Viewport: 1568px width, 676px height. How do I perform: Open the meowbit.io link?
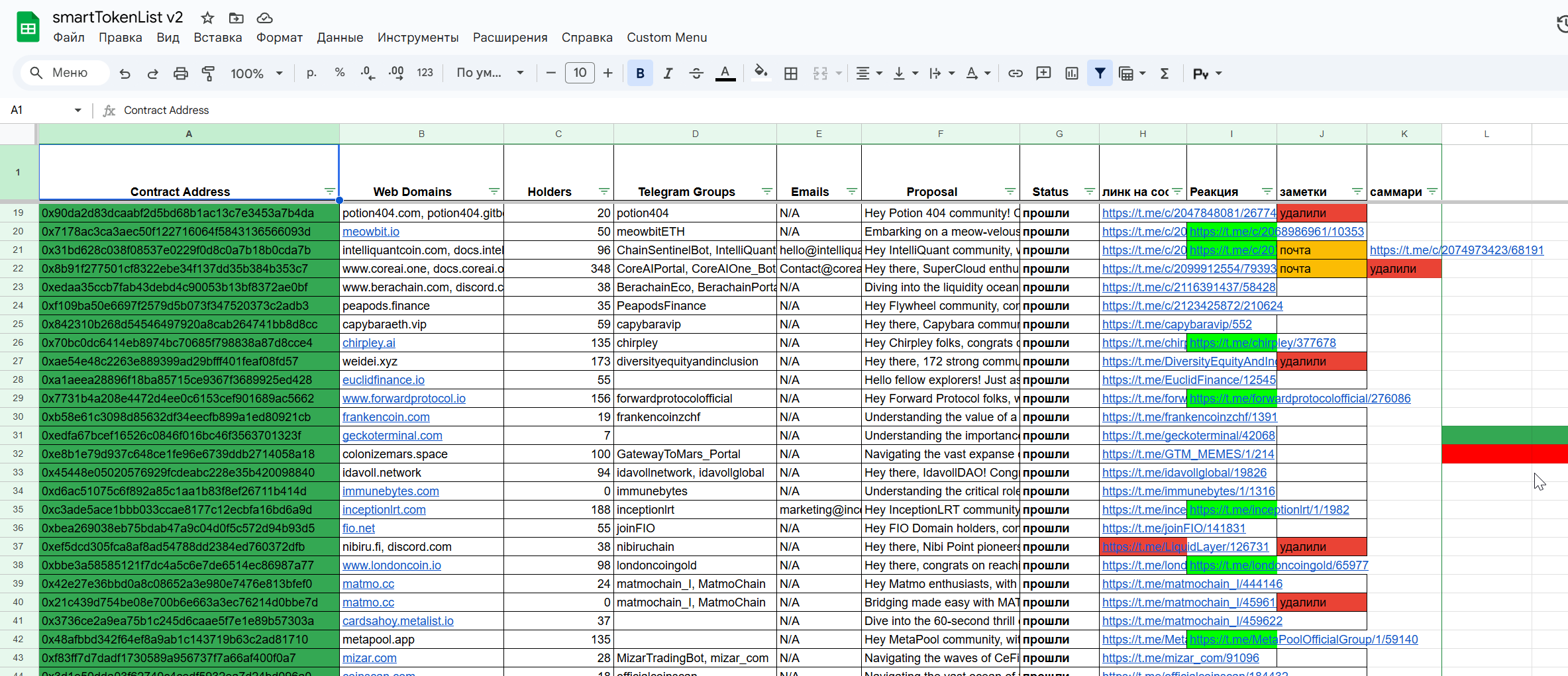[x=370, y=232]
